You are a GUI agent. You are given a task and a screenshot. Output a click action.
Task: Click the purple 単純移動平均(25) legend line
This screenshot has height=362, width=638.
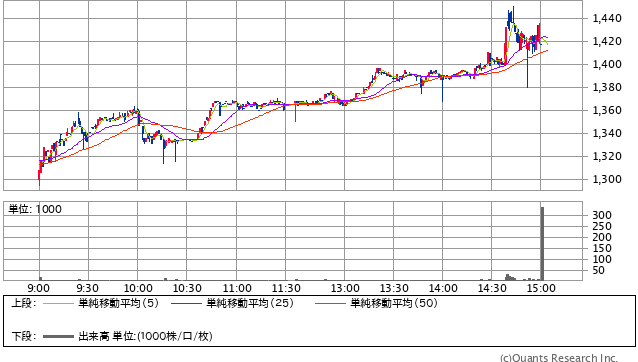pos(186,303)
